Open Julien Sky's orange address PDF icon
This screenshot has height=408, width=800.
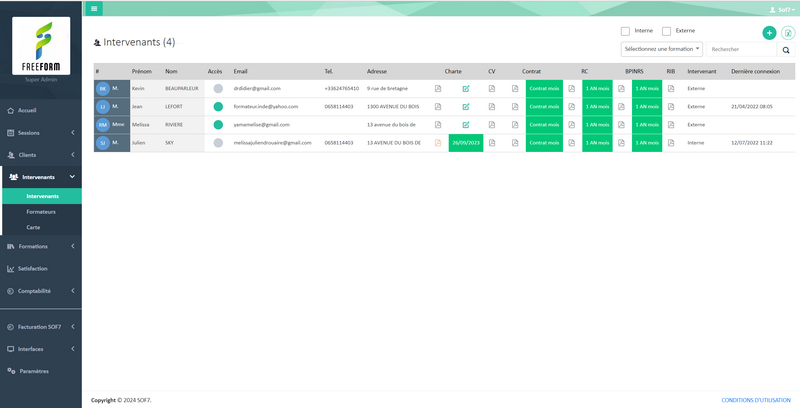click(x=438, y=143)
